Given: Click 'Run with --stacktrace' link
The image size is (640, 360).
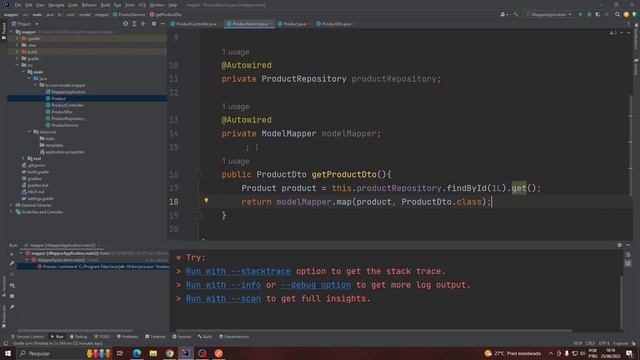Looking at the screenshot, I should 238,271.
